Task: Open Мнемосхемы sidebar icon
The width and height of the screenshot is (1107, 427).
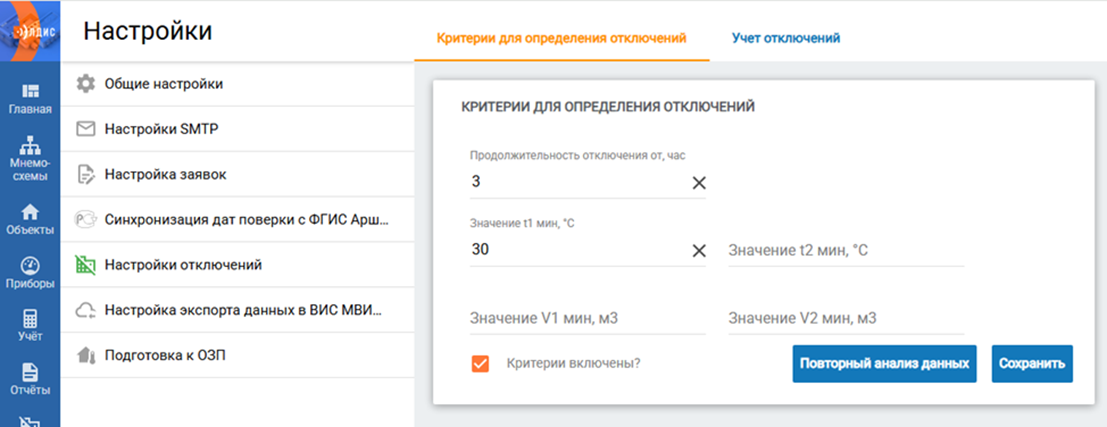Action: click(30, 154)
